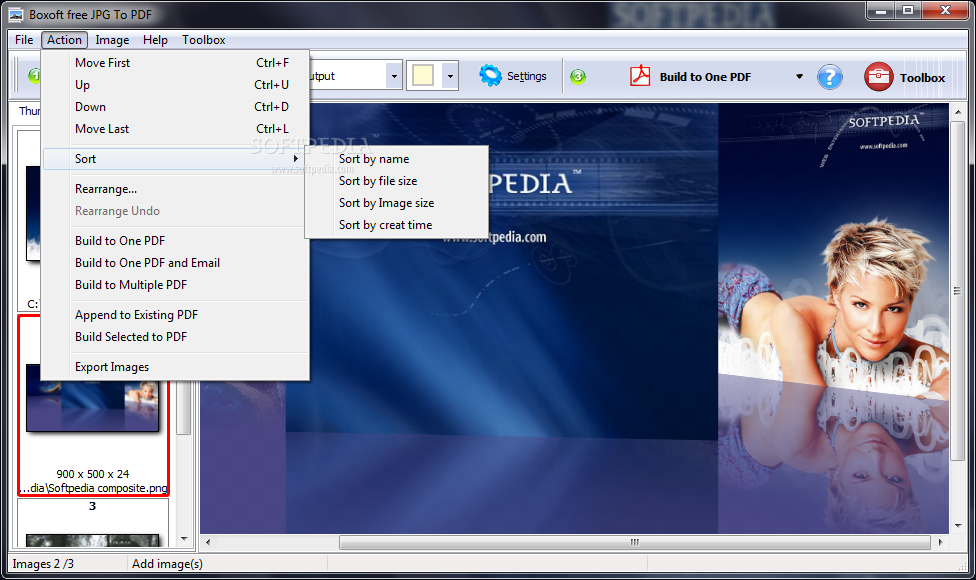
Task: Open the color swatch dropdown arrow
Action: point(450,77)
